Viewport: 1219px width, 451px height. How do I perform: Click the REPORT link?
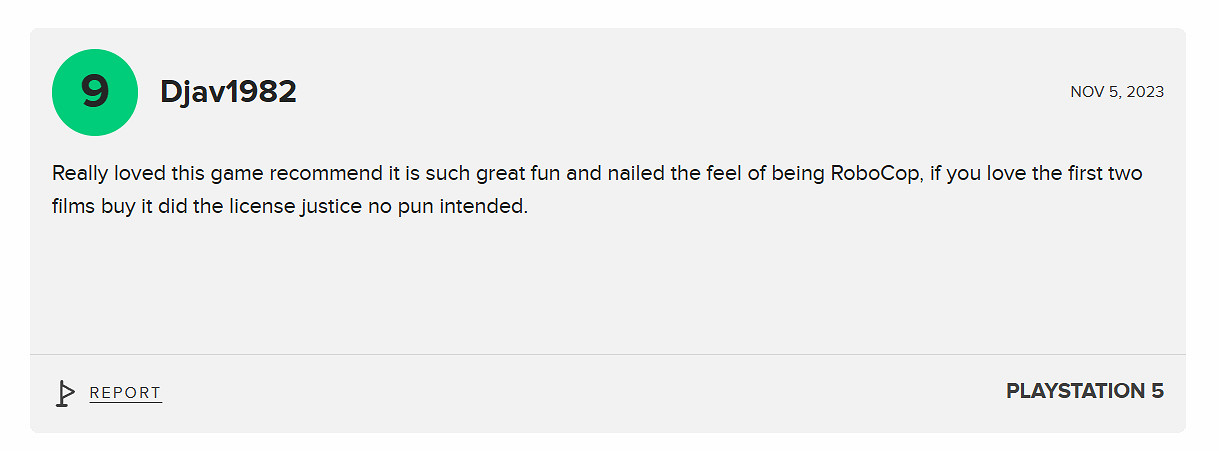125,393
